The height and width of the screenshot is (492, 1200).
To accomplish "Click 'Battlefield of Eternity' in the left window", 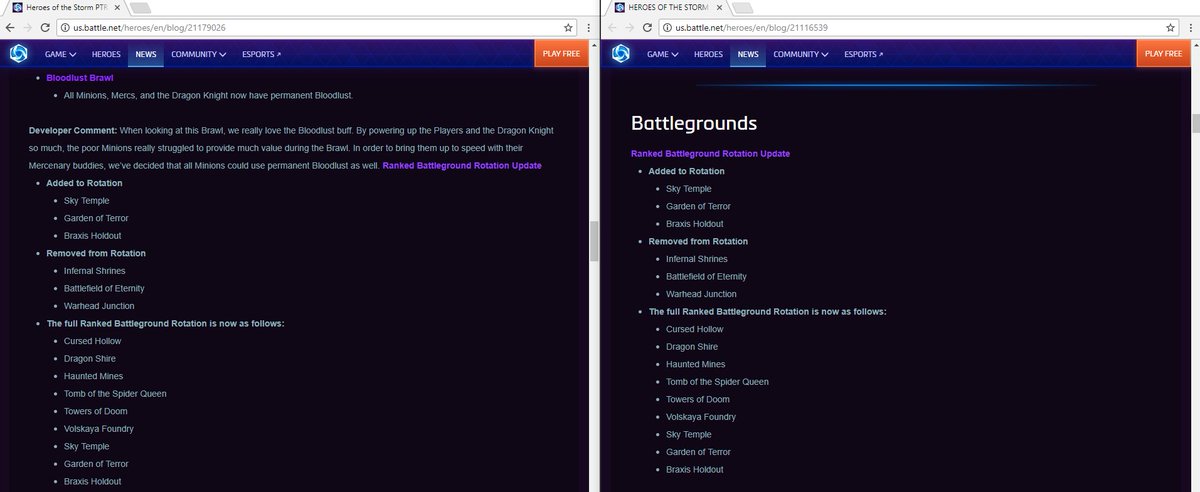I will pyautogui.click(x=104, y=288).
